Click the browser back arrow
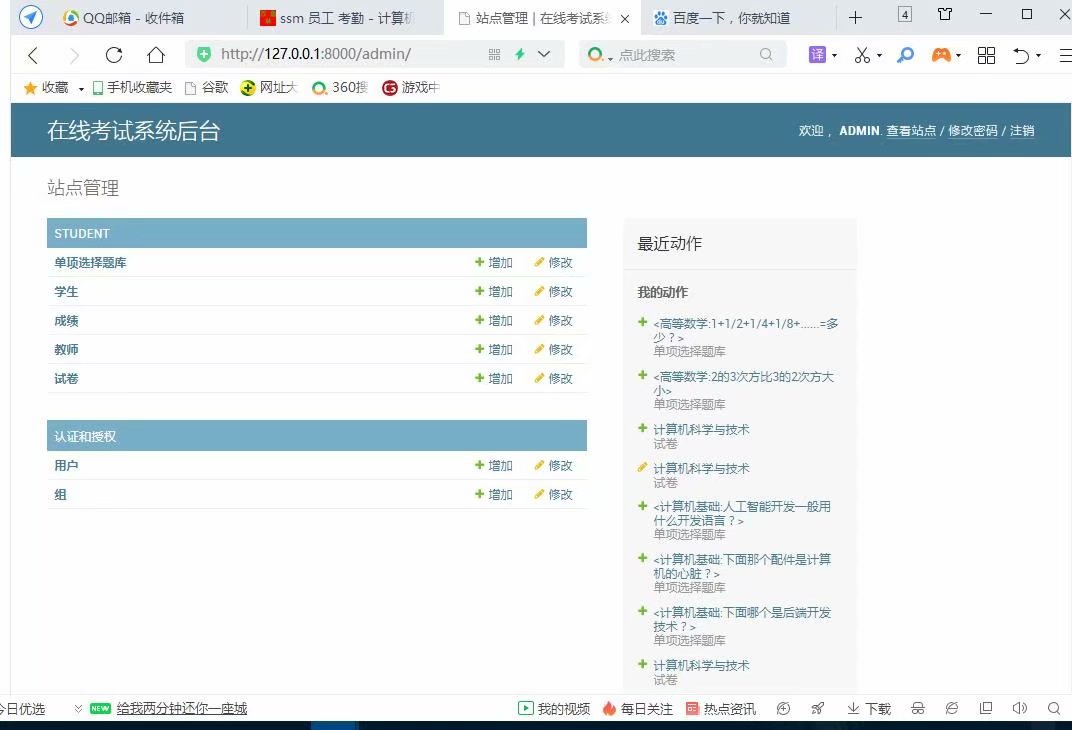The image size is (1072, 730). 32,55
